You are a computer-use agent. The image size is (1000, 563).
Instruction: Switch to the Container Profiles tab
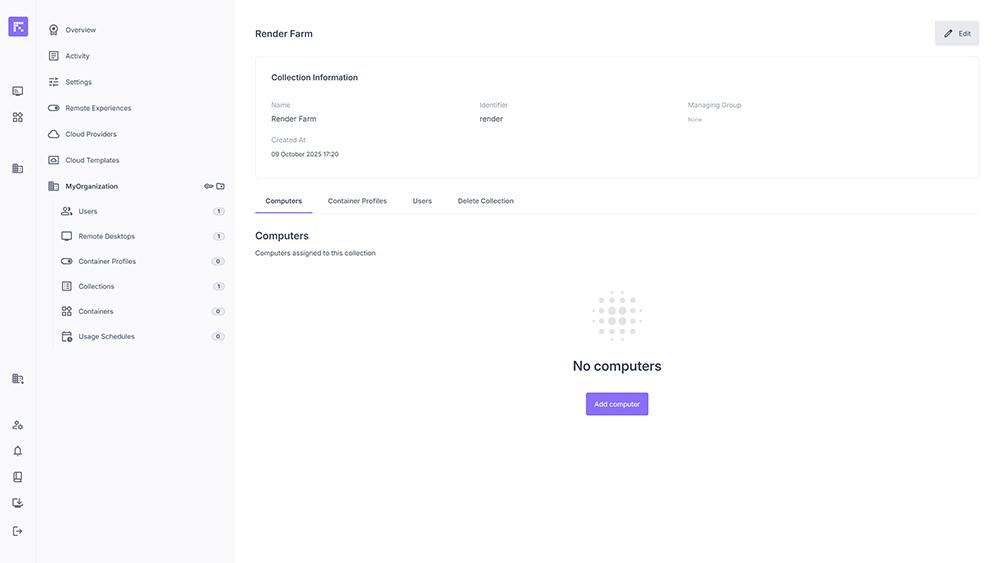(357, 201)
